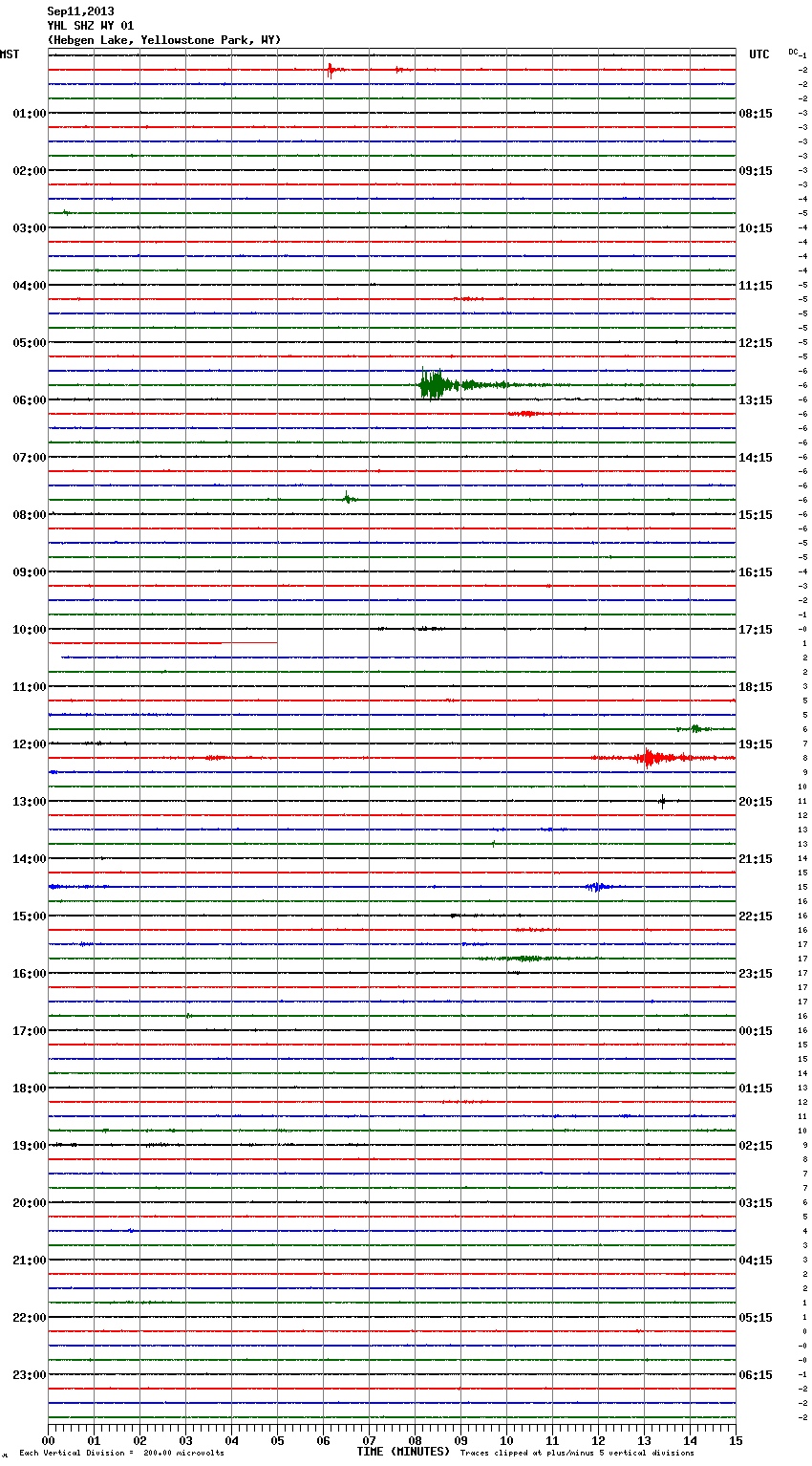Select the 04:00 MST time label
The image size is (812, 1466).
[29, 286]
